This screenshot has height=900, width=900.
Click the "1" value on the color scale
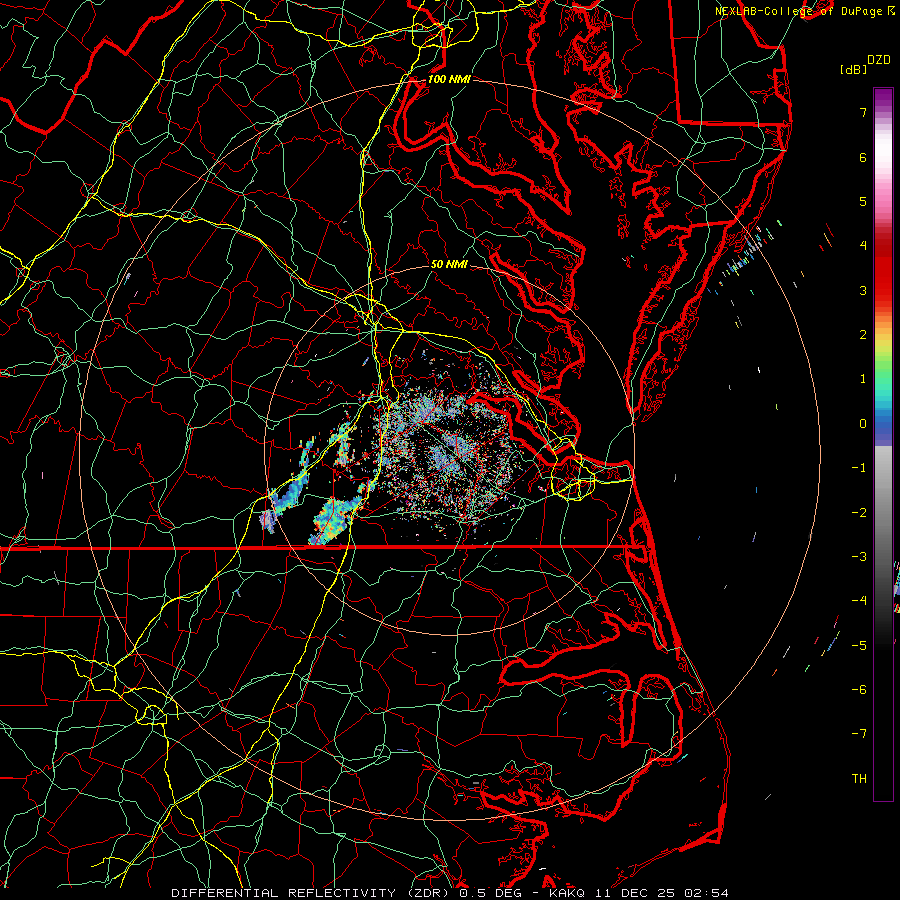click(x=863, y=379)
